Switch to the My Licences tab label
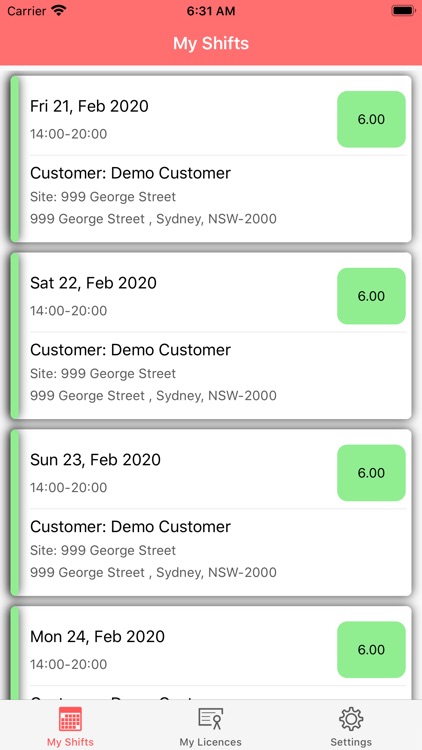Screen dimensions: 422x750 coord(211,742)
